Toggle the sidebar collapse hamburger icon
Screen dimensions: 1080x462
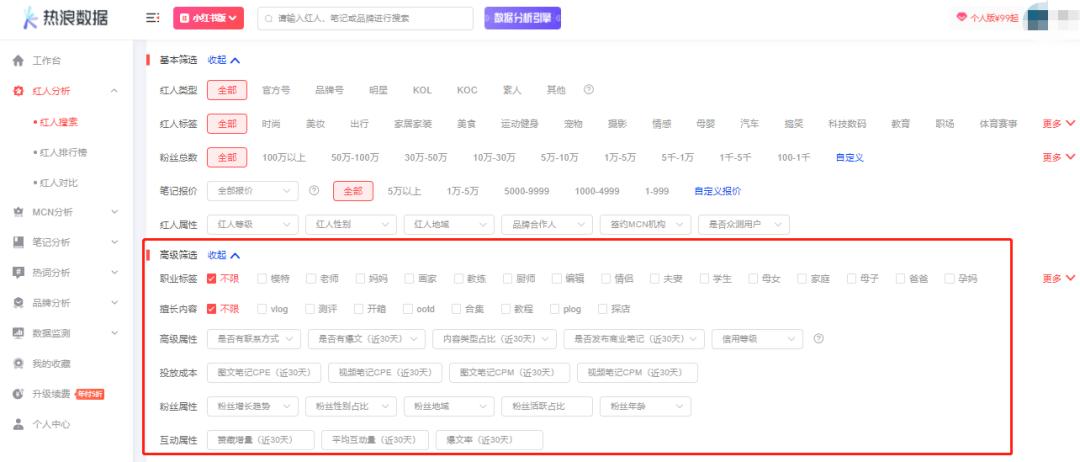[x=152, y=18]
